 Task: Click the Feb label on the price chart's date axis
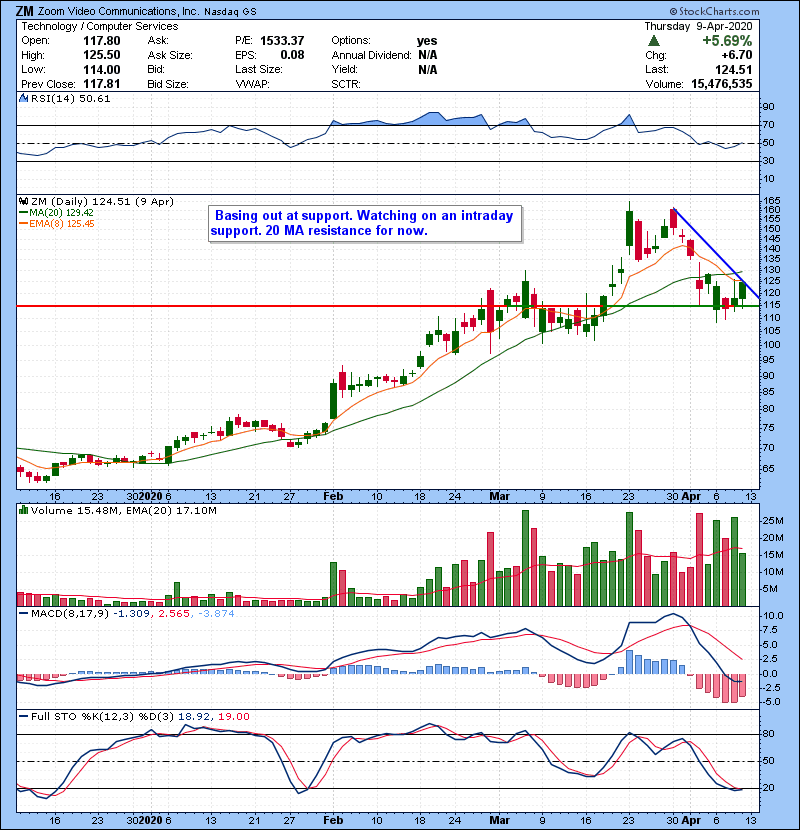coord(333,497)
